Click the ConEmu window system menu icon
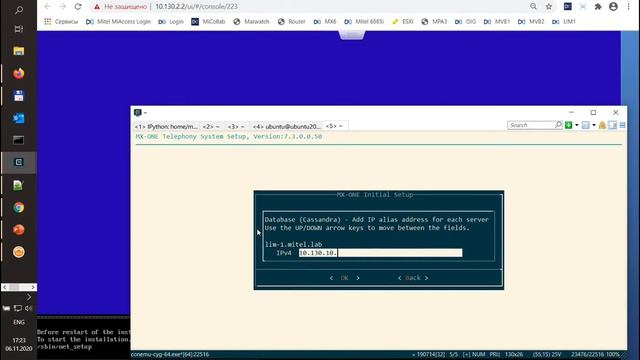This screenshot has width=640, height=360. click(138, 112)
